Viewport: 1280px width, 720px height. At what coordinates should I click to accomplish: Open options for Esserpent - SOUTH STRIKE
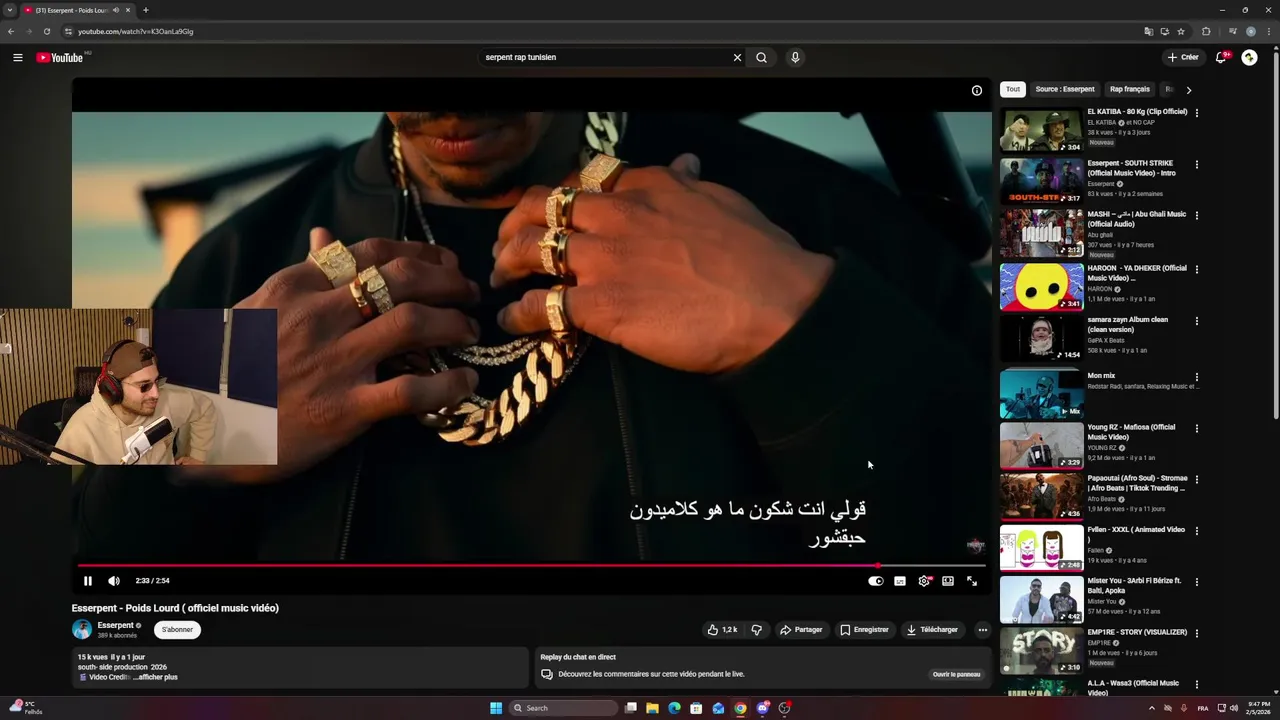click(1197, 164)
